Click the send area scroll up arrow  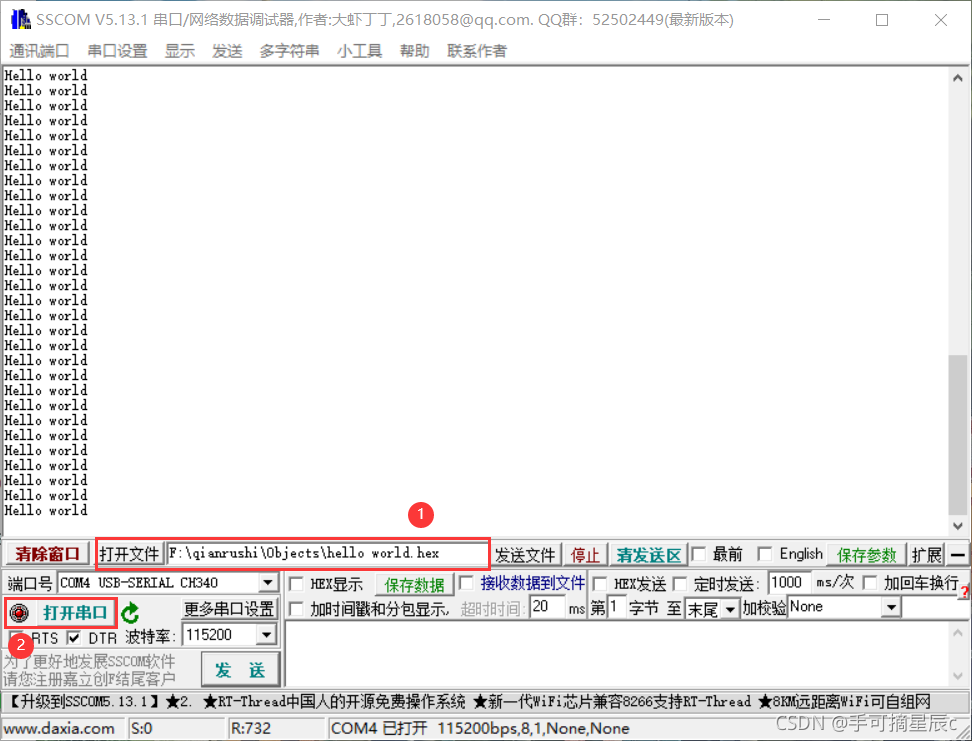(x=958, y=632)
